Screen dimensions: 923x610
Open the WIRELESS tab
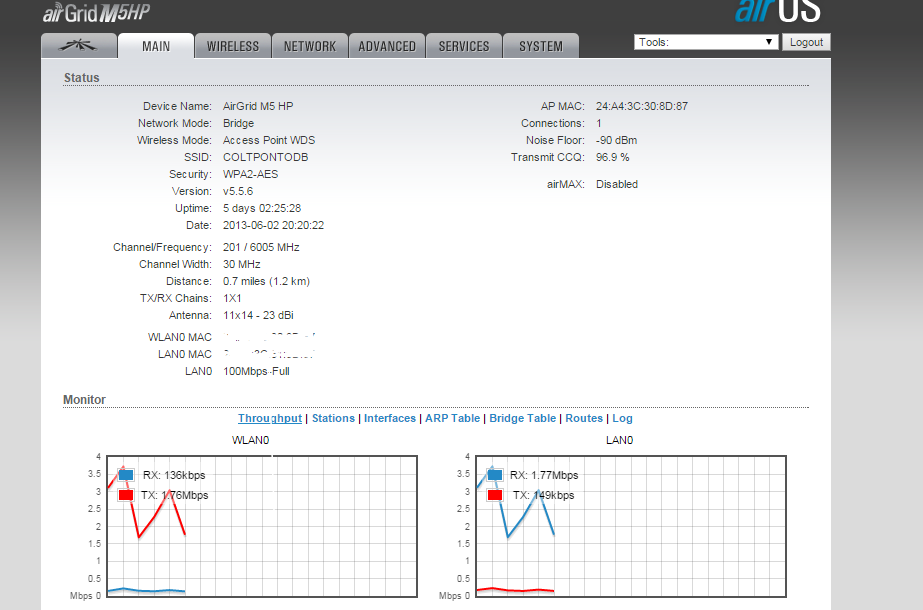233,46
